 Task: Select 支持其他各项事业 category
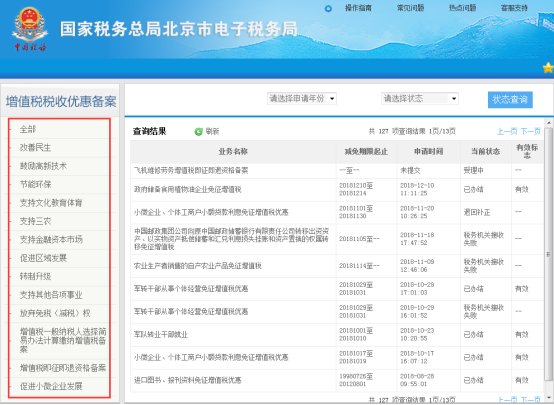tap(51, 295)
